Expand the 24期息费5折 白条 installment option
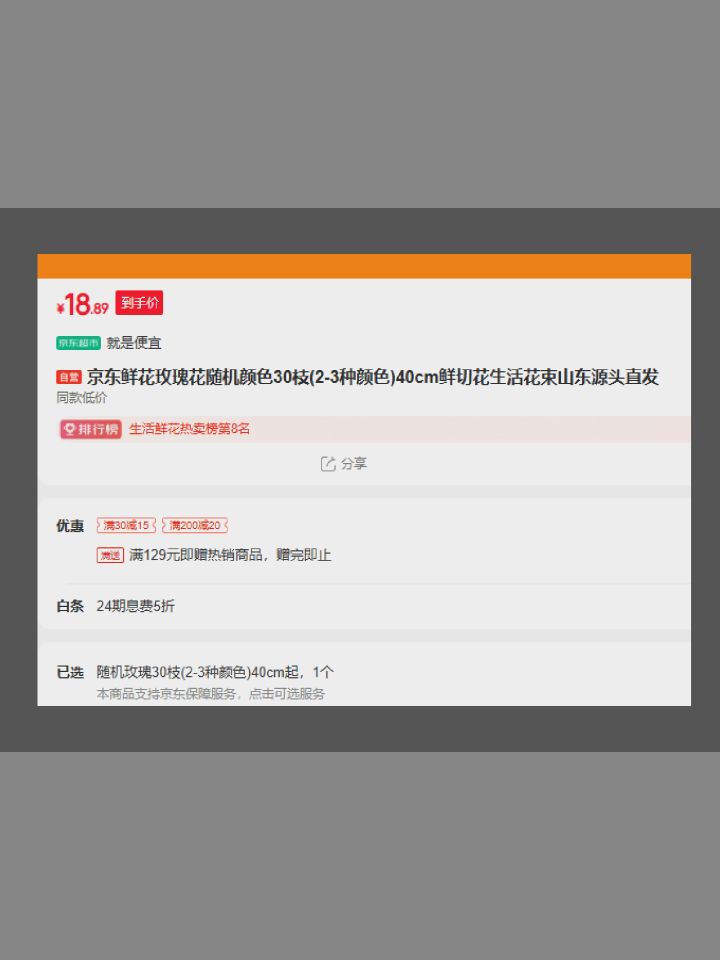This screenshot has height=960, width=720. pos(364,606)
